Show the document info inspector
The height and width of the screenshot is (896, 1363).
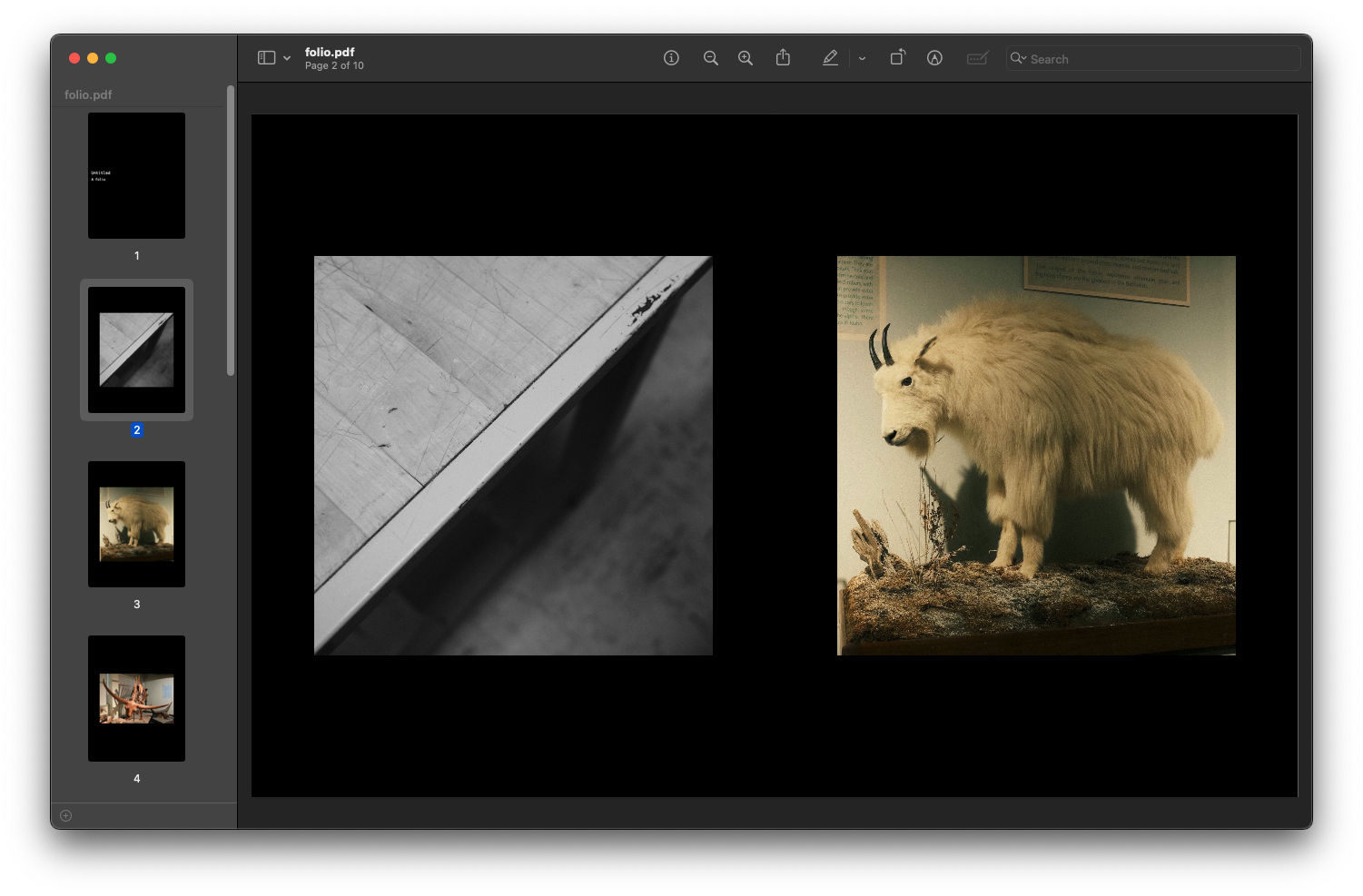point(671,58)
